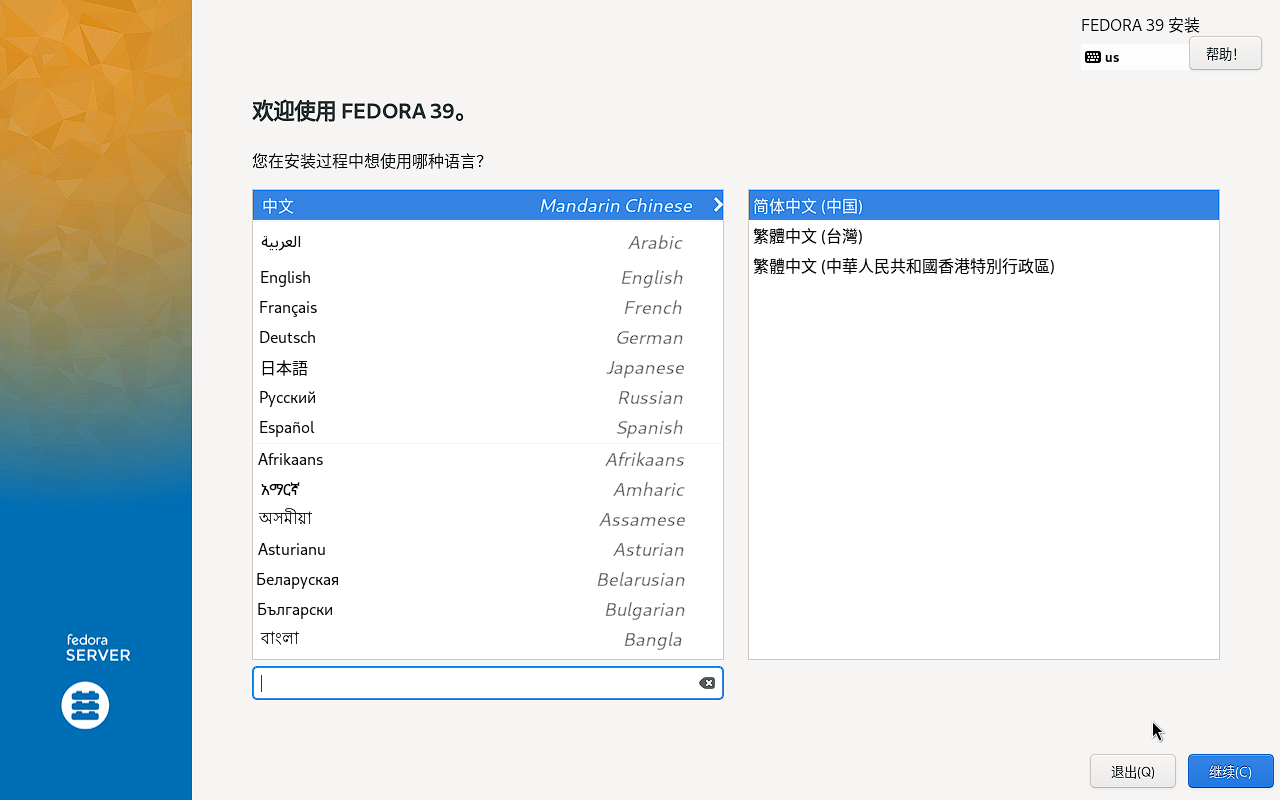Select locale 繁體中文 (台灣)
Image resolution: width=1280 pixels, height=800 pixels.
tap(984, 236)
